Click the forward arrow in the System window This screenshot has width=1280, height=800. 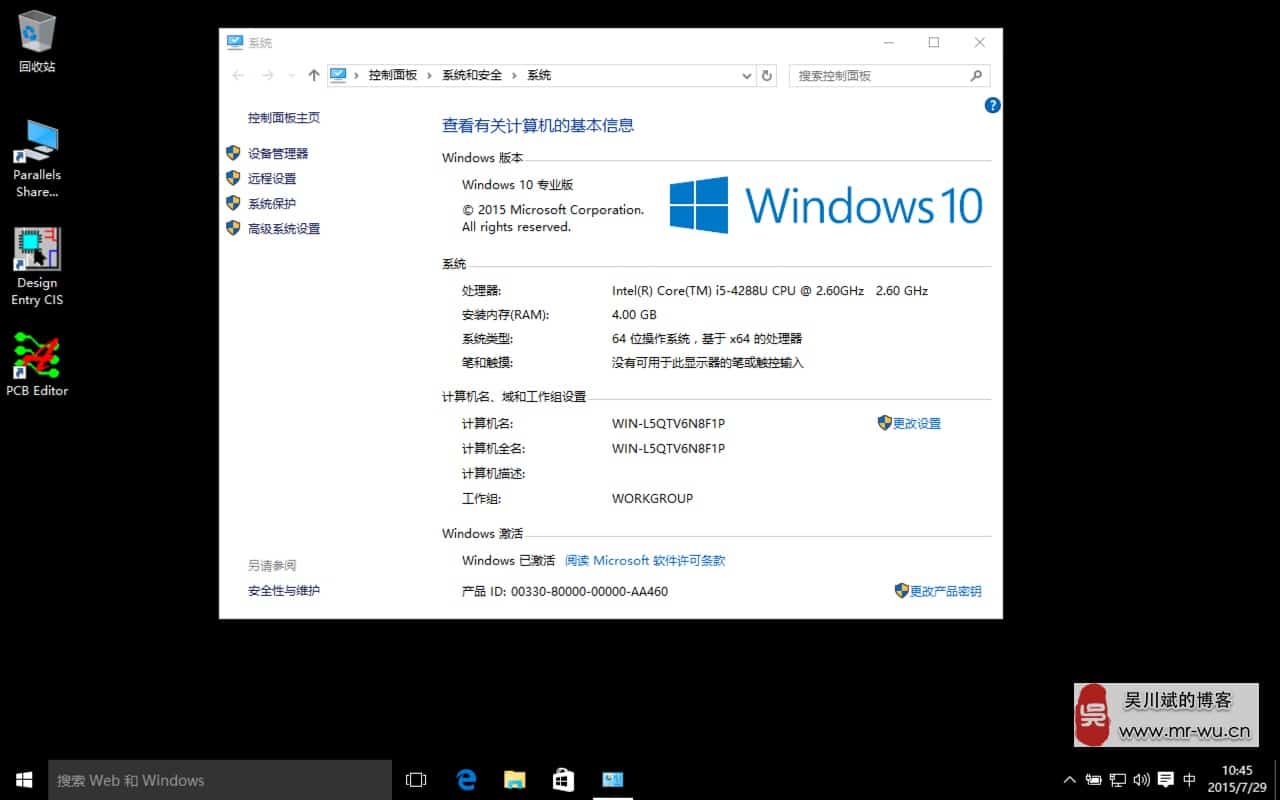tap(267, 75)
